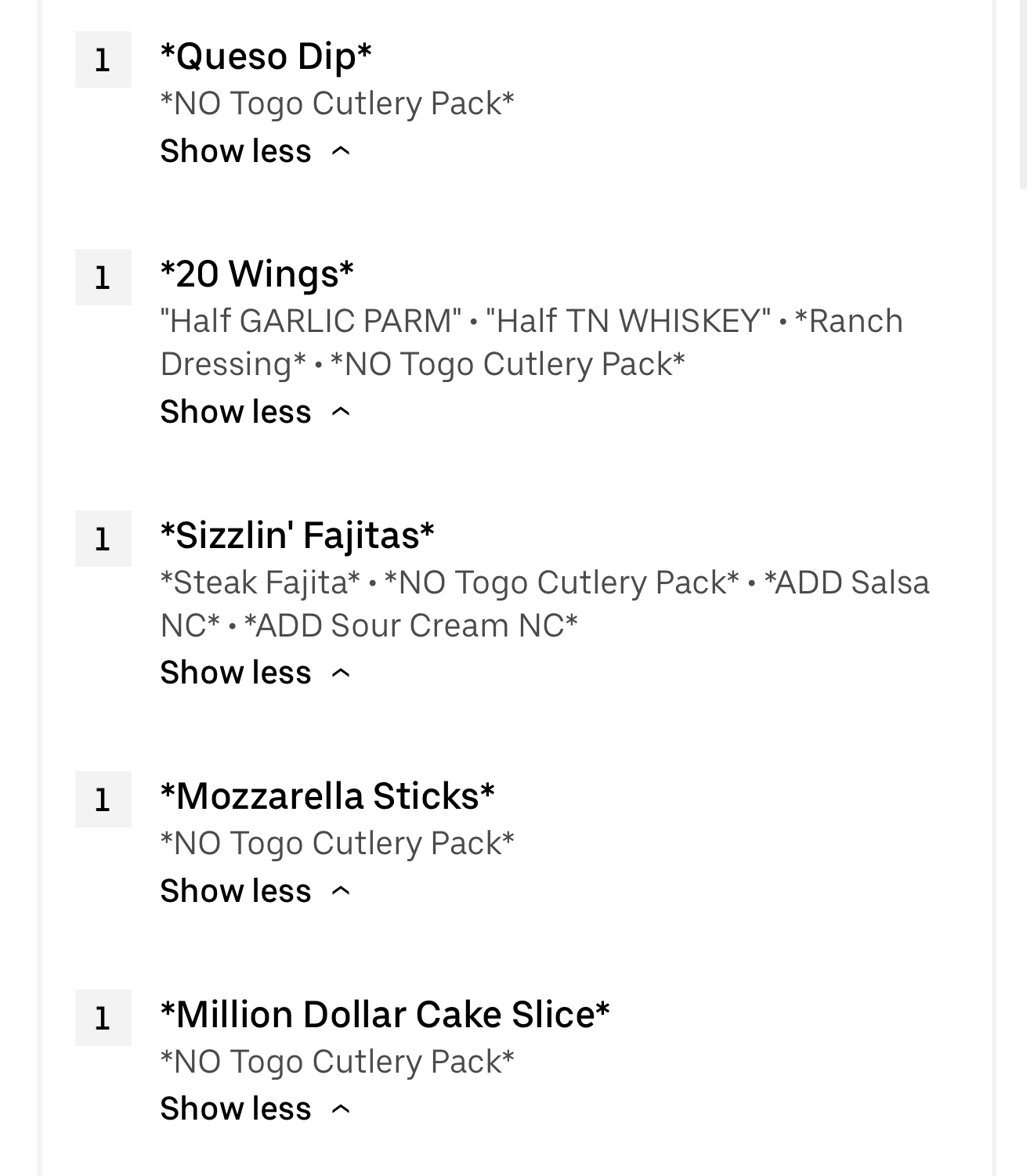
Task: Click Show less below Million Dollar Cake Slice
Action: tap(236, 1109)
